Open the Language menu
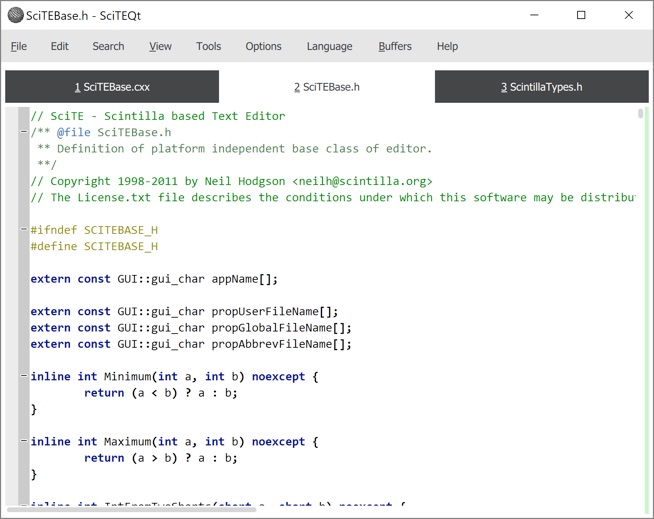 (330, 46)
